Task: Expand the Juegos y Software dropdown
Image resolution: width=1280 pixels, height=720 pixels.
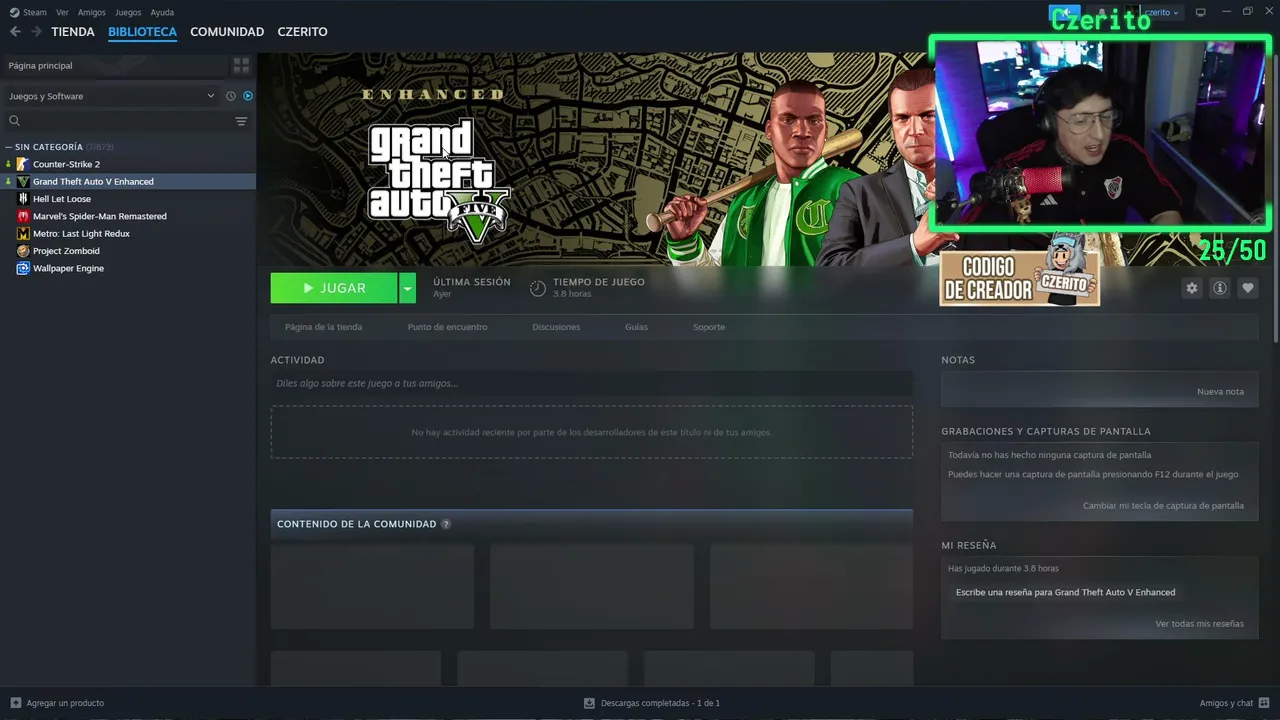Action: click(111, 96)
